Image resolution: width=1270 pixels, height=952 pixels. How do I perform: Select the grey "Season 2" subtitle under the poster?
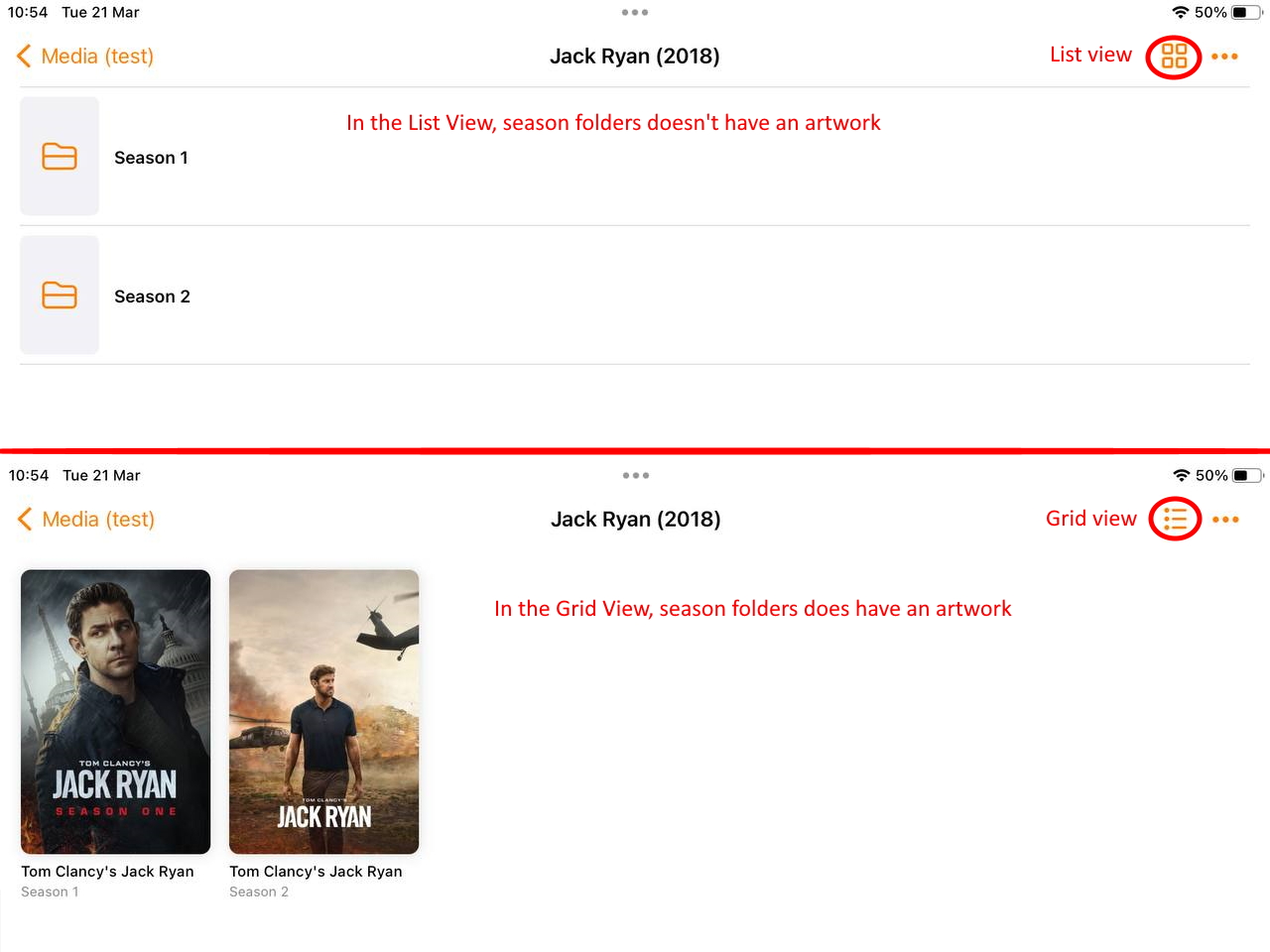coord(259,892)
